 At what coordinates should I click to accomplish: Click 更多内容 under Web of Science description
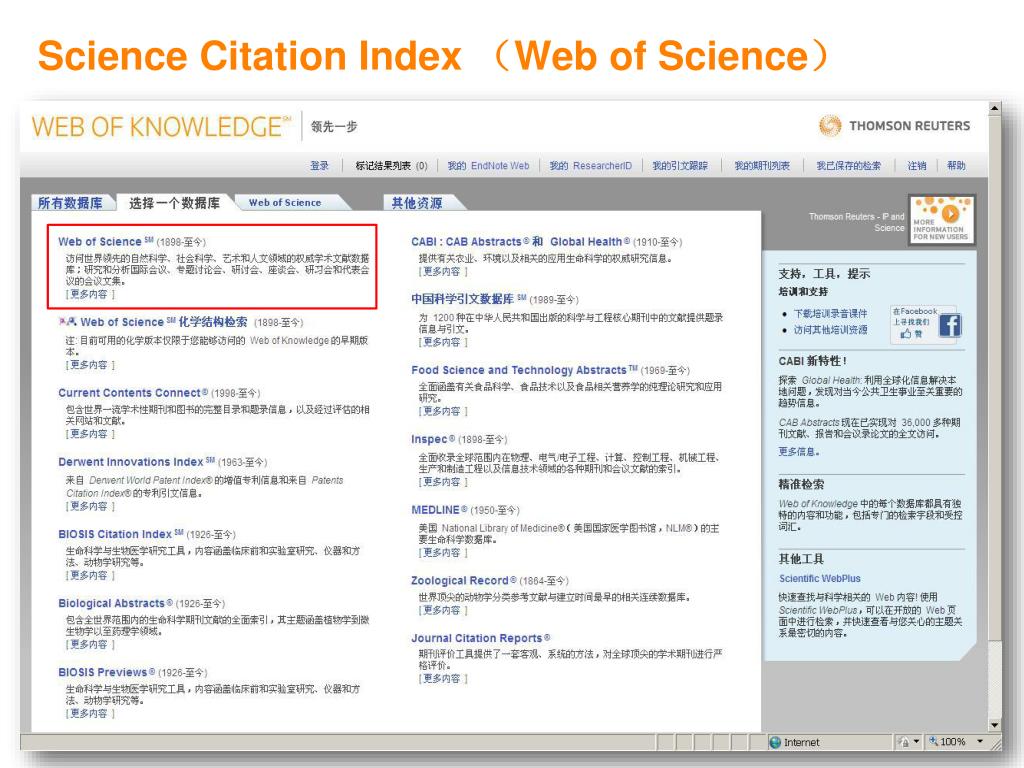(89, 295)
